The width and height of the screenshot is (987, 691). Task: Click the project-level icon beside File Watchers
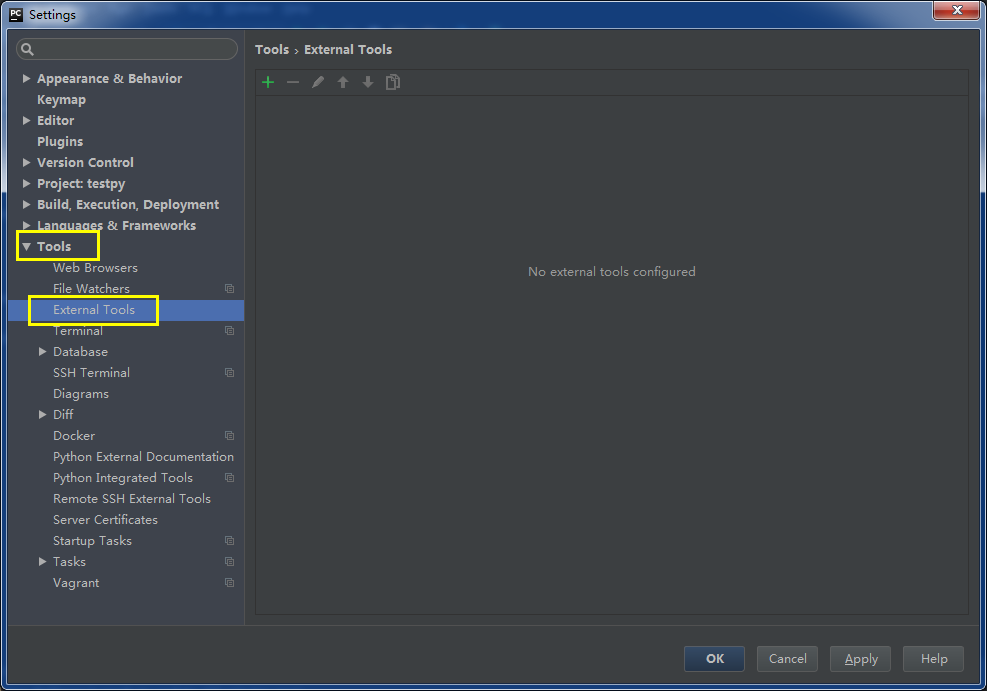click(x=230, y=289)
